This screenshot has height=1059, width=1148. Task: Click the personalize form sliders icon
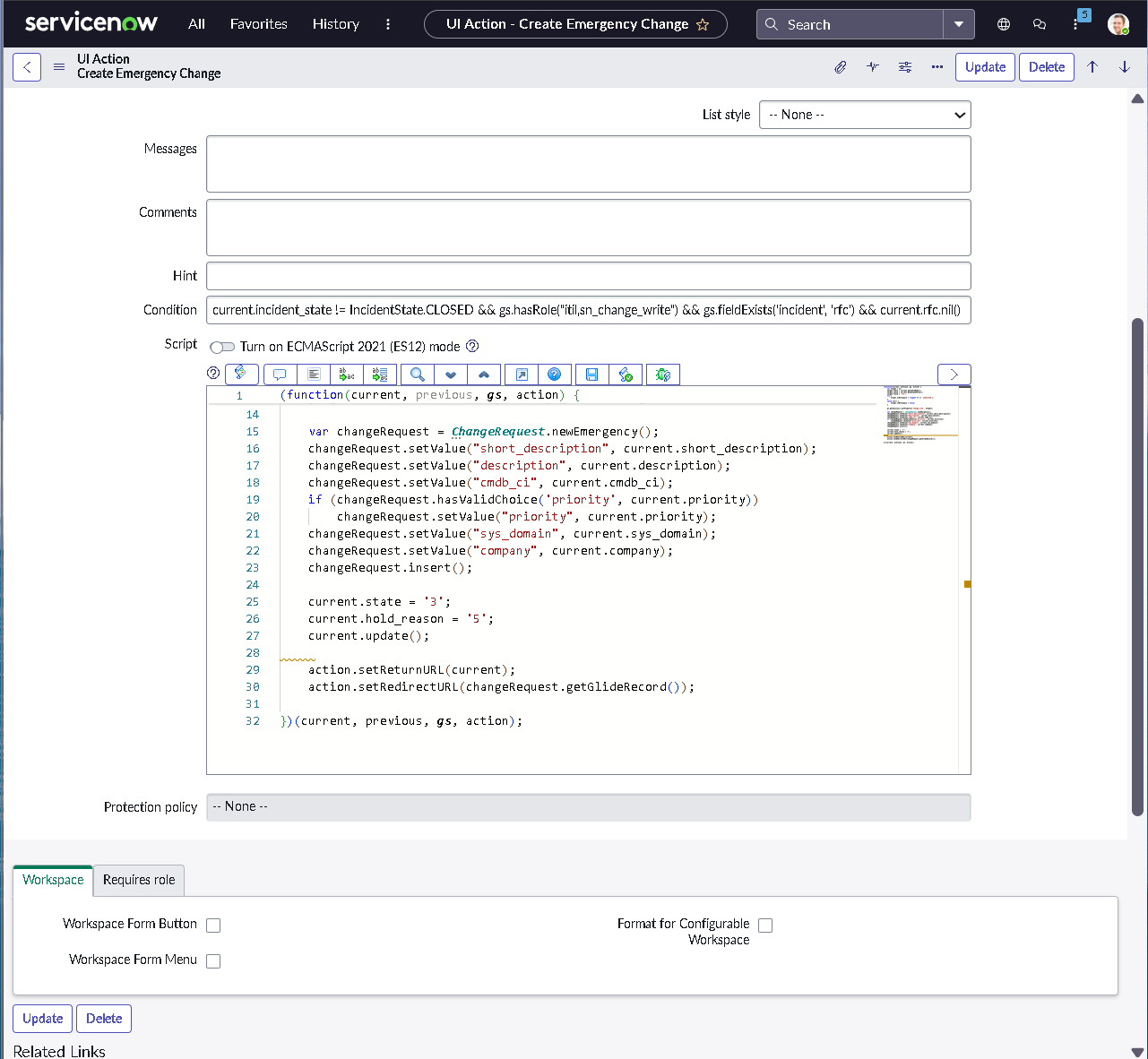coord(905,67)
